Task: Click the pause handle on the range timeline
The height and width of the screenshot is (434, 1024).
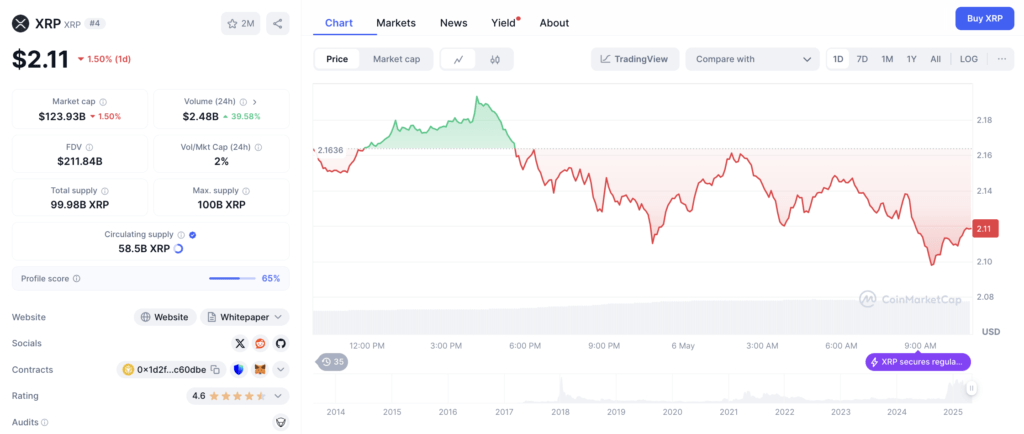Action: [x=972, y=388]
